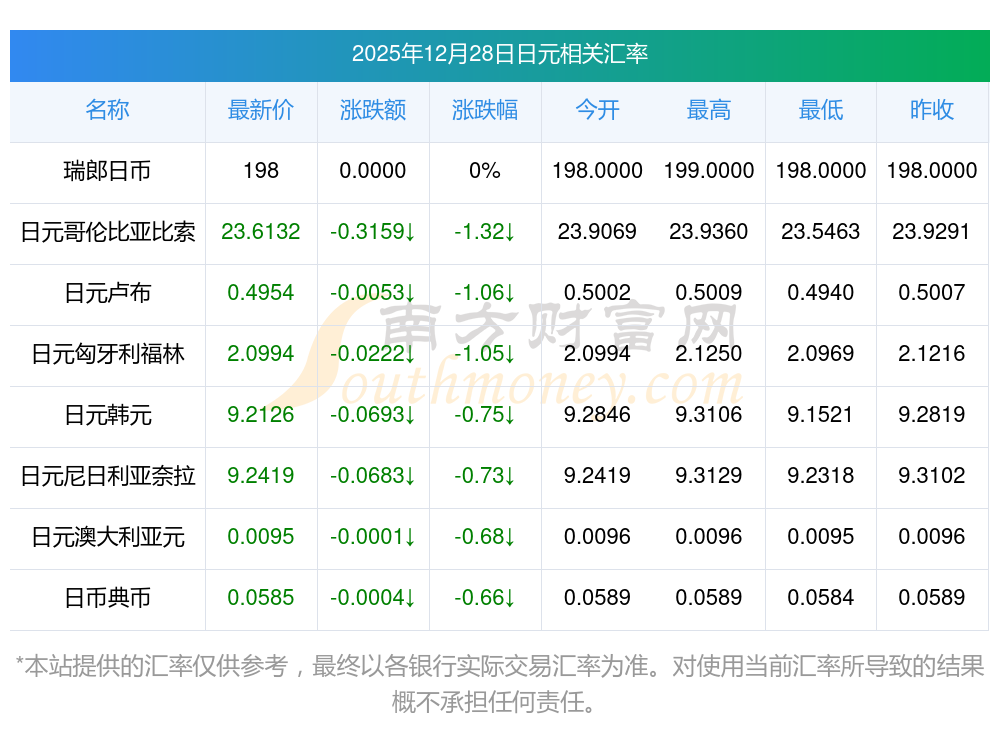
Task: Click change amount -0.0222↓
Action: click(x=373, y=353)
